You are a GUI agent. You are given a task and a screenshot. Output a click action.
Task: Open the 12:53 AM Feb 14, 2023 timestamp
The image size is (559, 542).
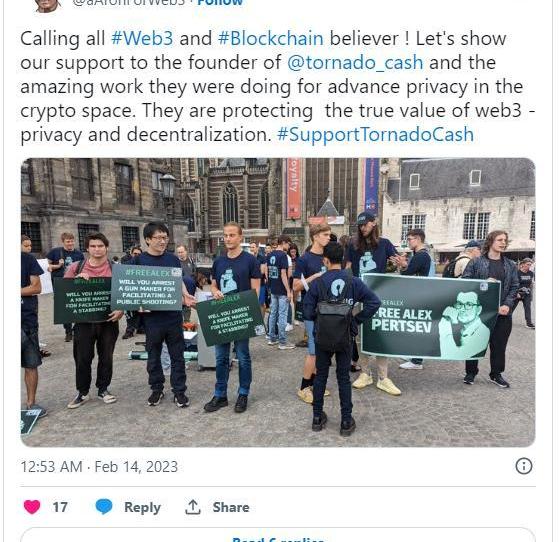click(x=99, y=467)
